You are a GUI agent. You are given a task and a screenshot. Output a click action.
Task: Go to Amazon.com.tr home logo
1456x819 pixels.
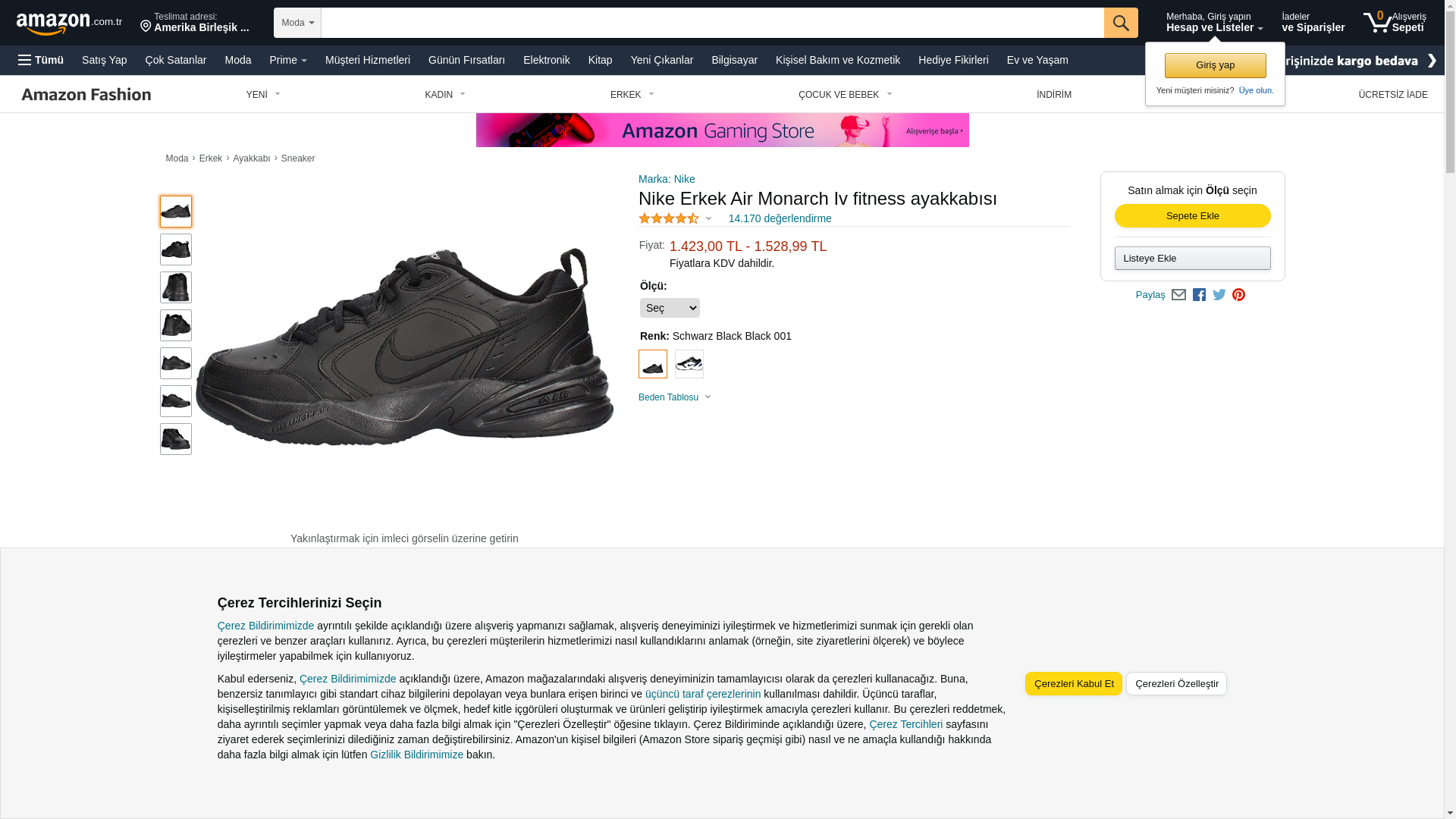click(x=69, y=23)
